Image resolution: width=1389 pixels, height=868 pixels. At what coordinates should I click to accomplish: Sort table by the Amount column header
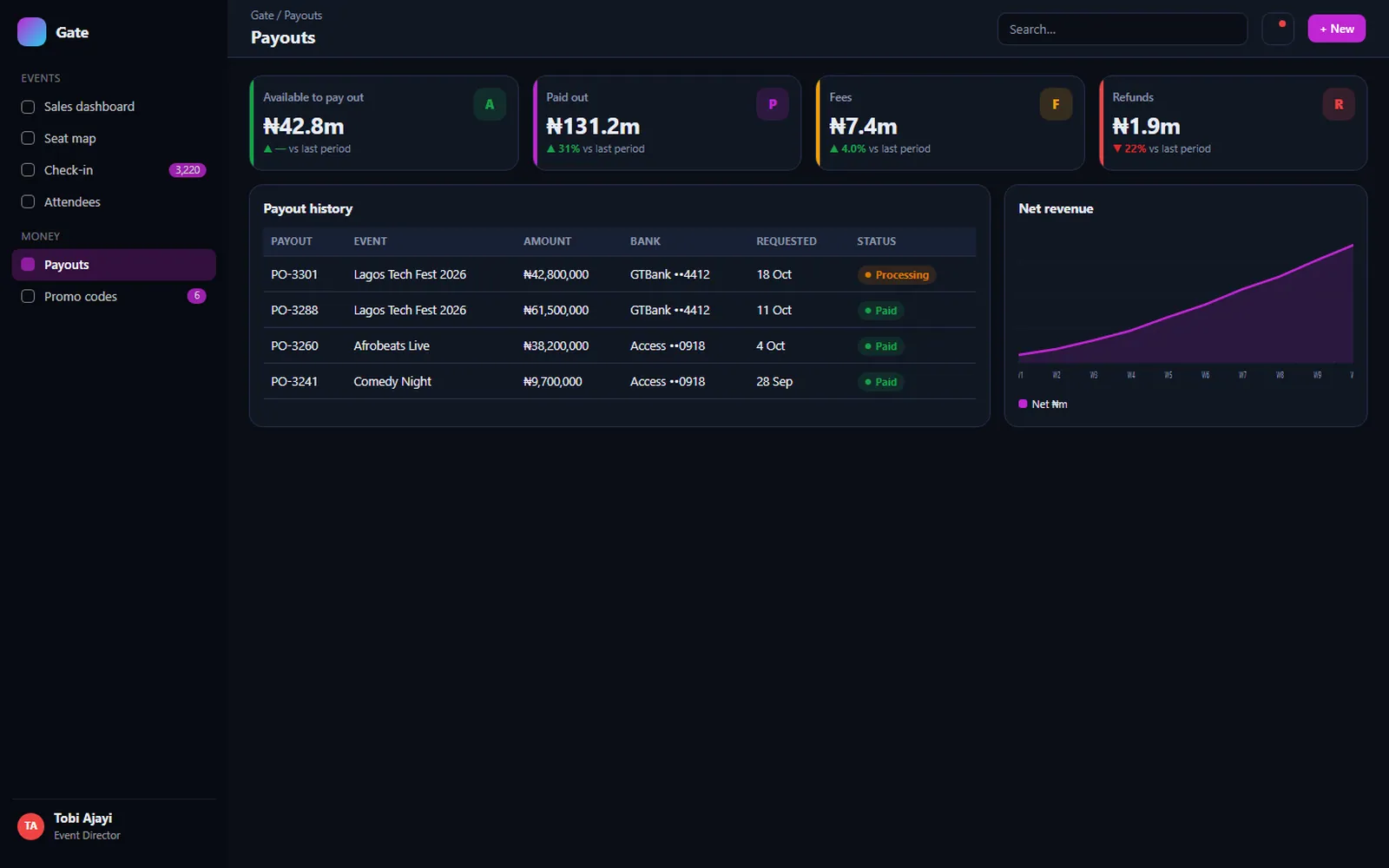tap(547, 241)
